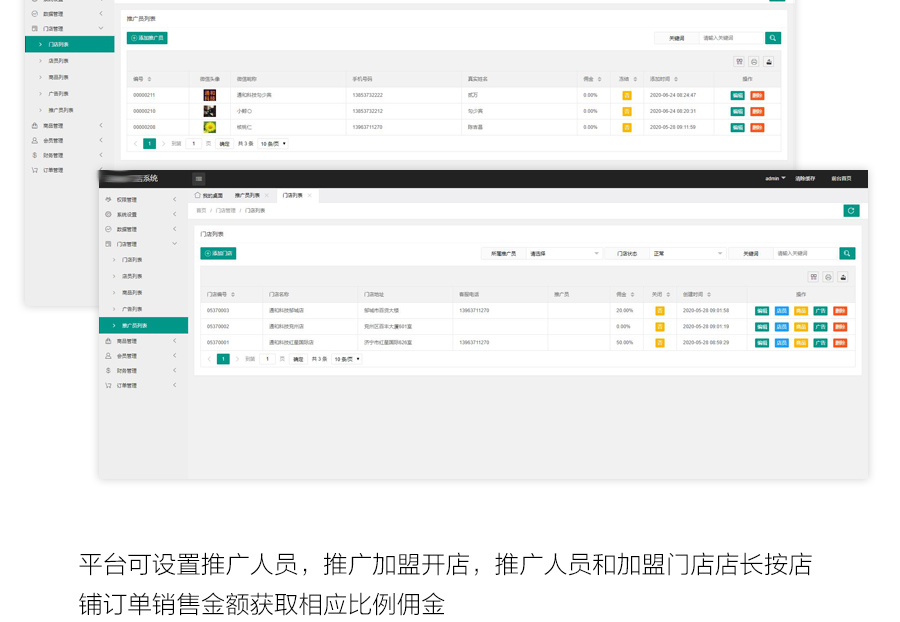Switch to the 我的桌面 tab
The width and height of the screenshot is (900, 622).
[x=209, y=195]
